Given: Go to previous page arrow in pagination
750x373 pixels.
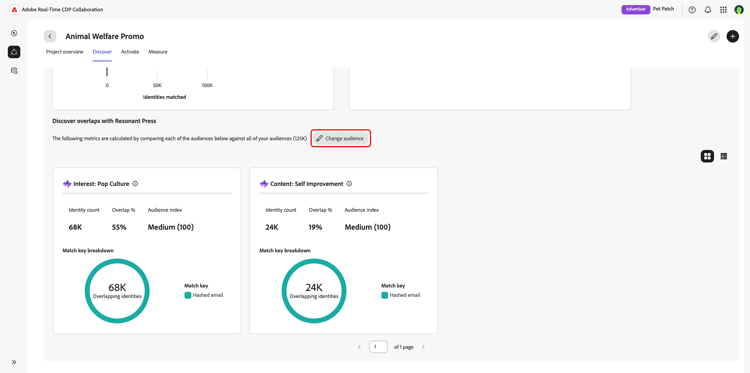Looking at the screenshot, I should click(x=360, y=347).
